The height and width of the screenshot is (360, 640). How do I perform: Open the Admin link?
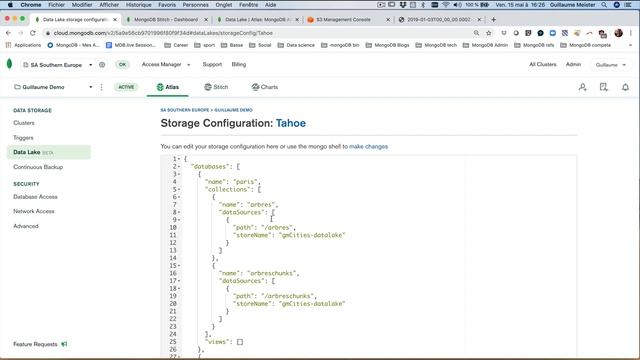click(x=573, y=64)
